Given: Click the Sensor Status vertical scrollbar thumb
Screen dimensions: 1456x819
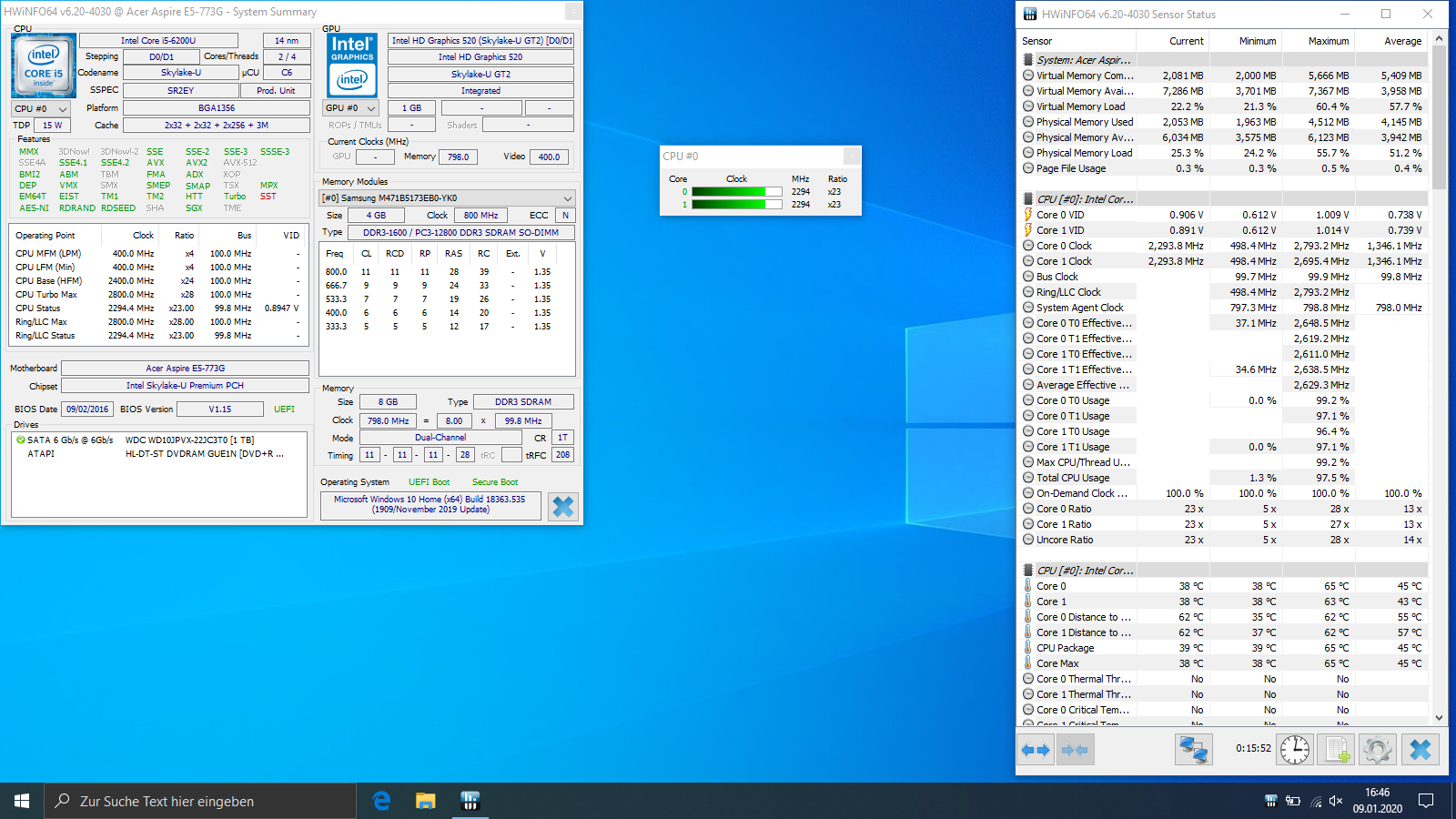Looking at the screenshot, I should point(1440,117).
